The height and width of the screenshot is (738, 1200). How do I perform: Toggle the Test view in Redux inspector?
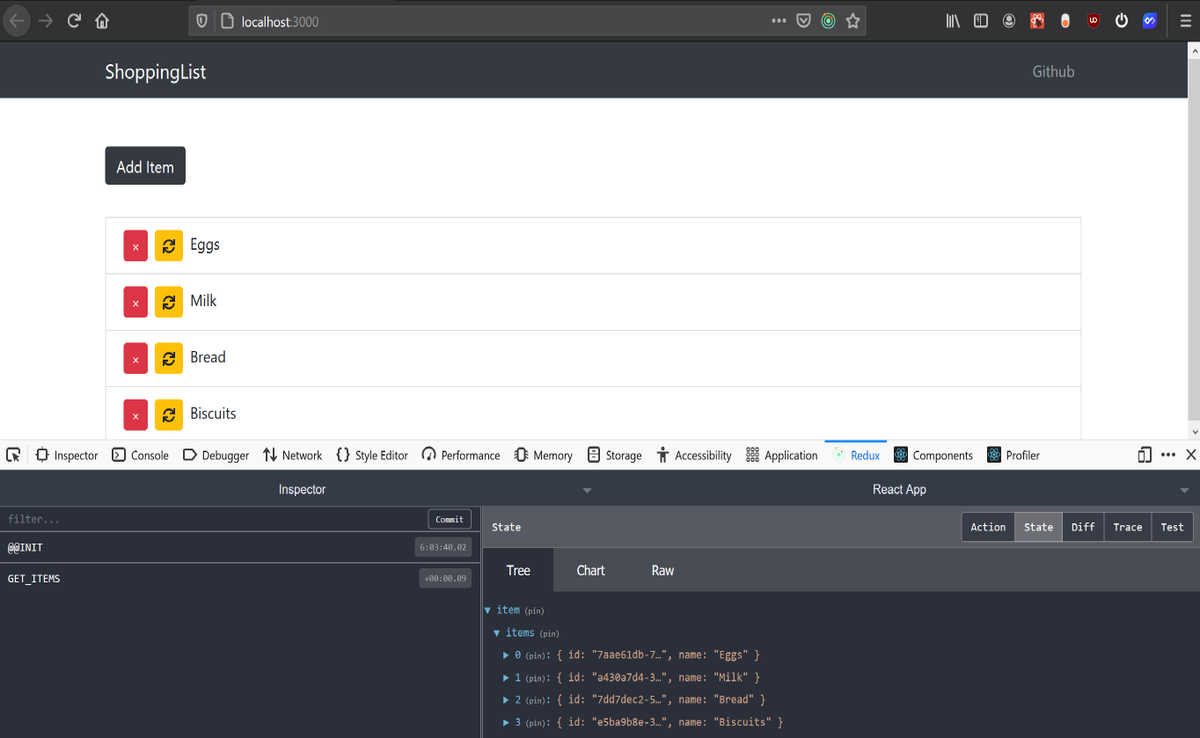click(1172, 527)
